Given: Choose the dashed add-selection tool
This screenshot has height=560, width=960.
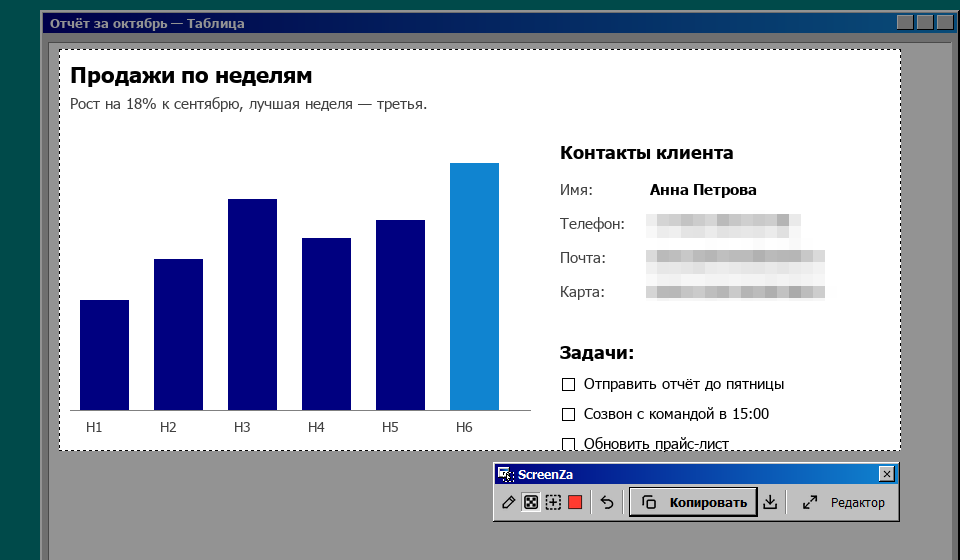Looking at the screenshot, I should tap(553, 502).
